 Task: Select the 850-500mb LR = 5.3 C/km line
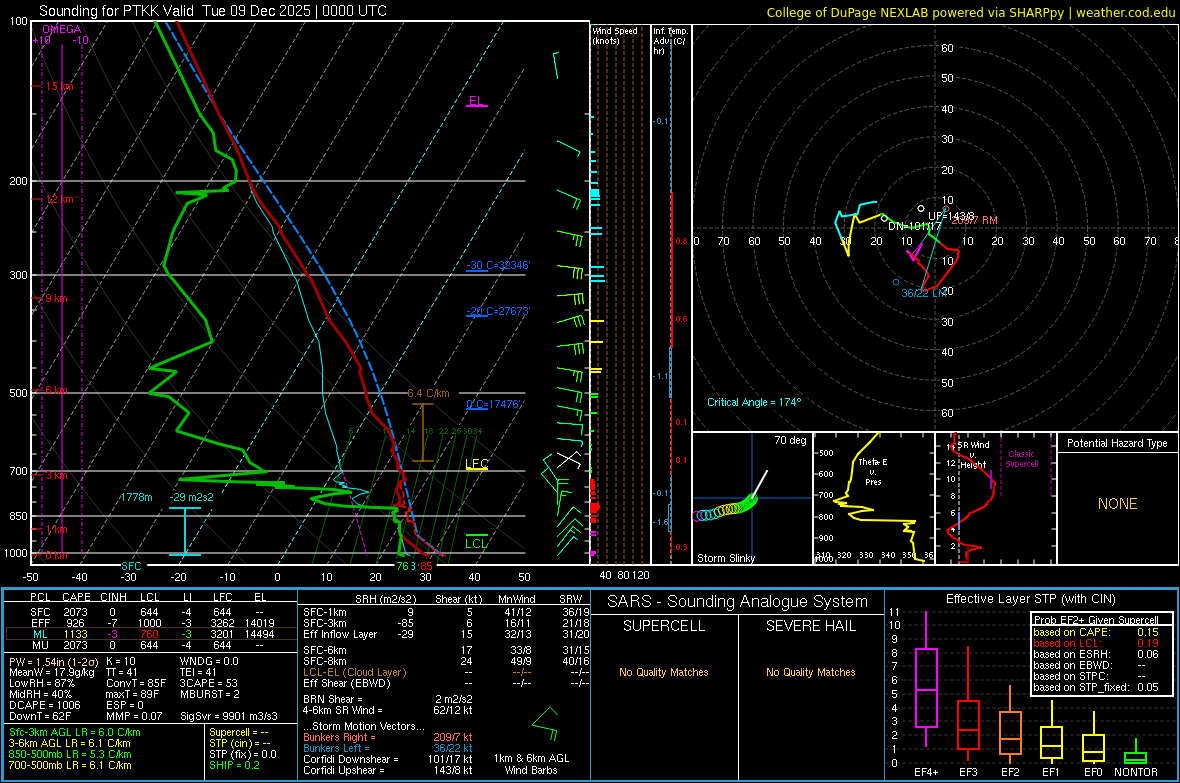pos(70,754)
